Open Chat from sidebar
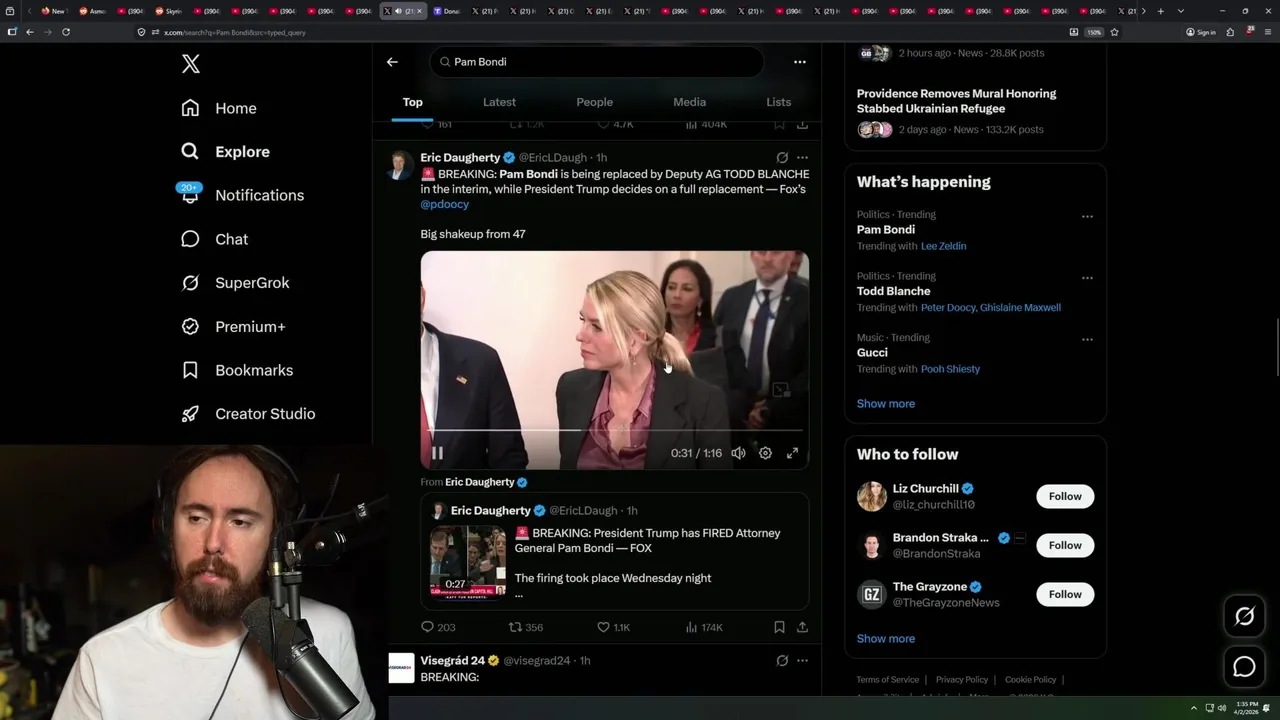1280x720 pixels. pos(214,239)
